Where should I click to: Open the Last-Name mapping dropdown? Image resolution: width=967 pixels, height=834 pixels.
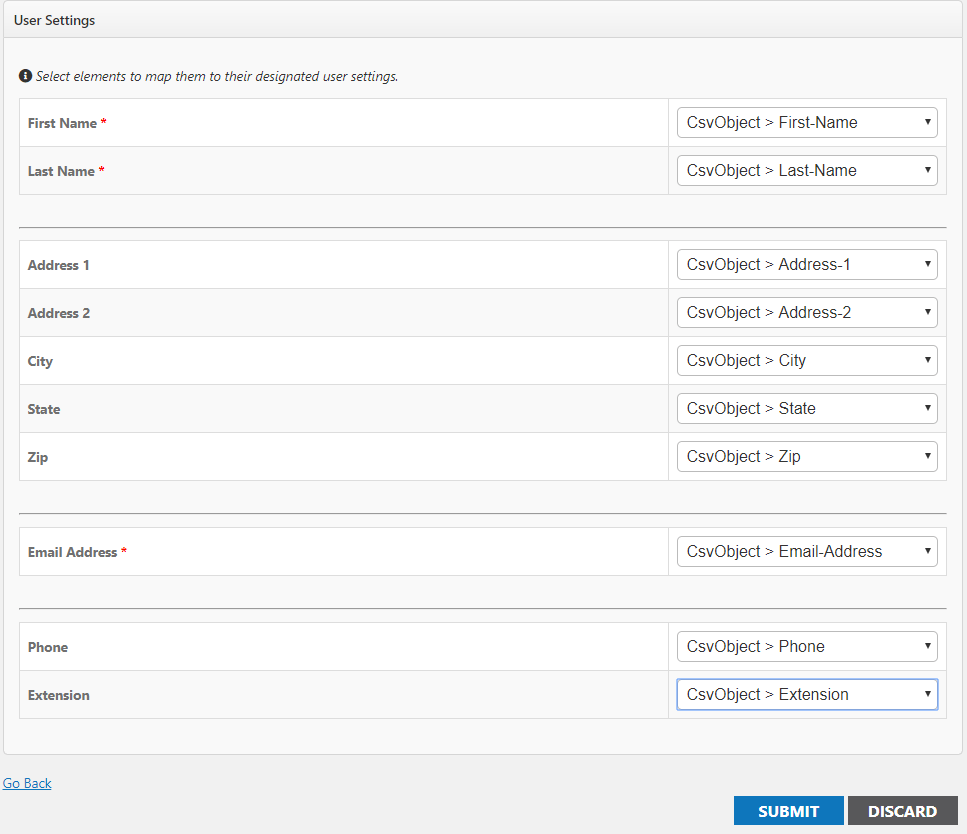[x=806, y=170]
